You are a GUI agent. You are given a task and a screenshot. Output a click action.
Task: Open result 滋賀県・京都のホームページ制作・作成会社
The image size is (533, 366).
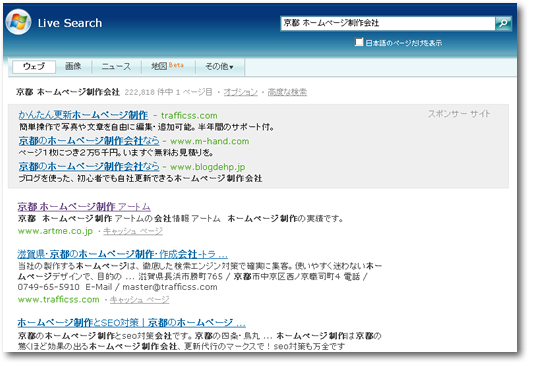coord(122,254)
